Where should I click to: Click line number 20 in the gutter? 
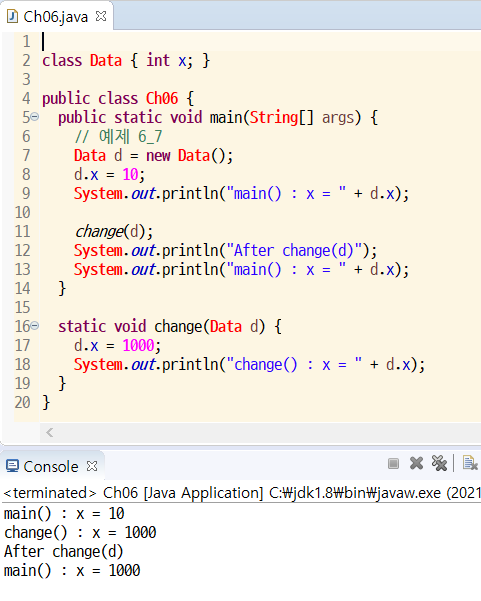pyautogui.click(x=23, y=402)
